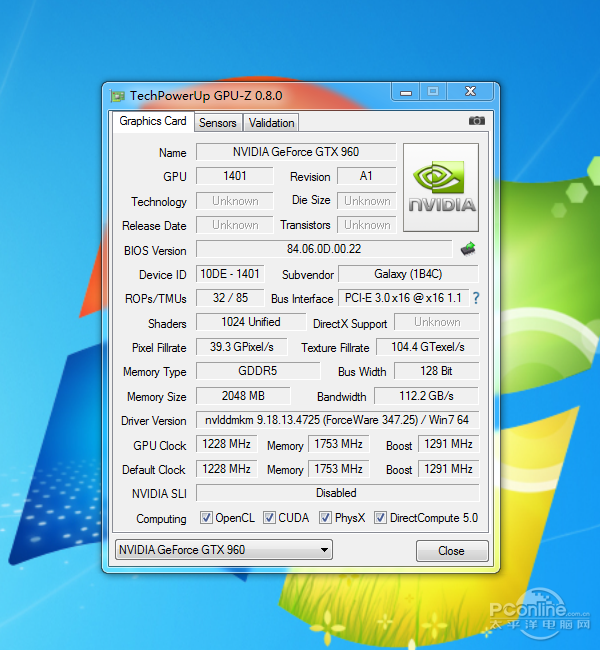Click the Pixel Fillrate field 39.3 GPixel/s

[242, 347]
